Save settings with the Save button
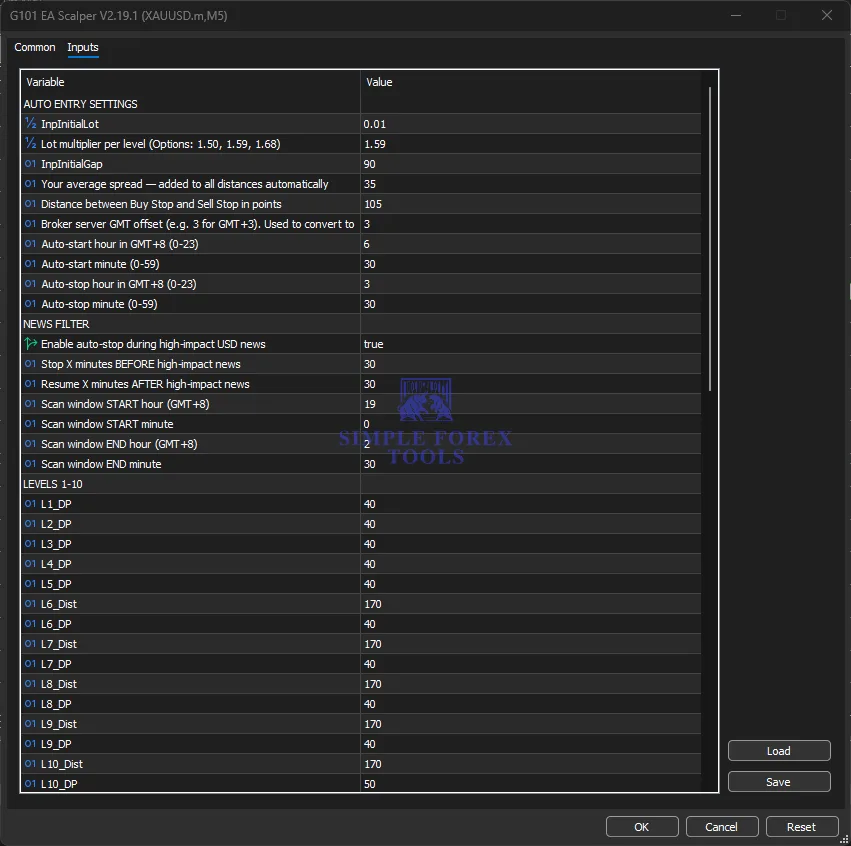851x846 pixels. click(778, 782)
